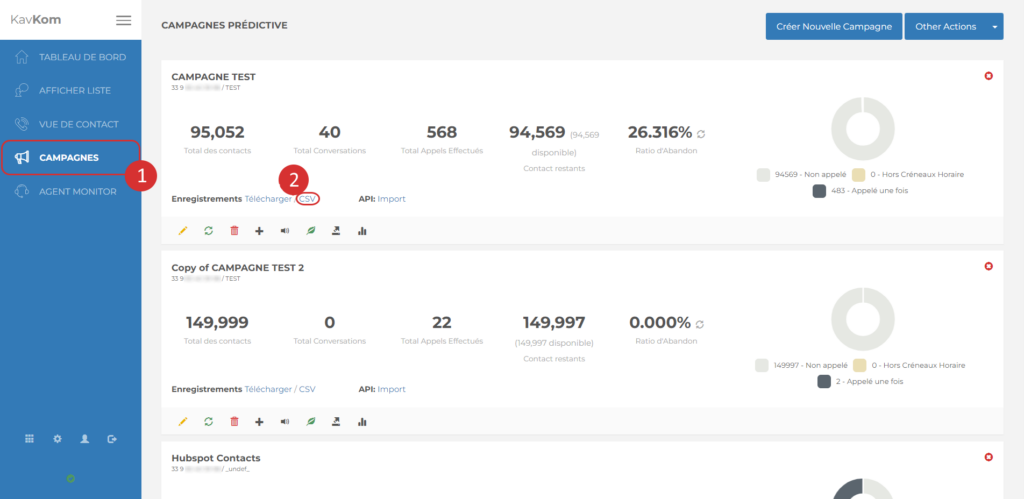Click the green refresh icon for CAMPAGNE TEST
Viewport: 1024px width, 499px height.
209,231
